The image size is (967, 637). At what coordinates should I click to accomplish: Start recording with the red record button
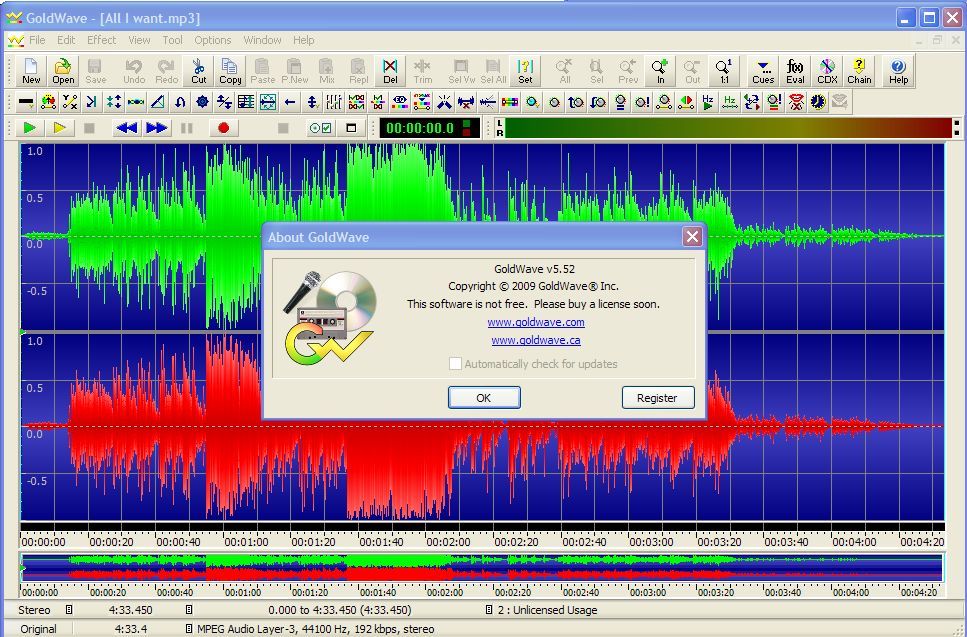pos(223,128)
